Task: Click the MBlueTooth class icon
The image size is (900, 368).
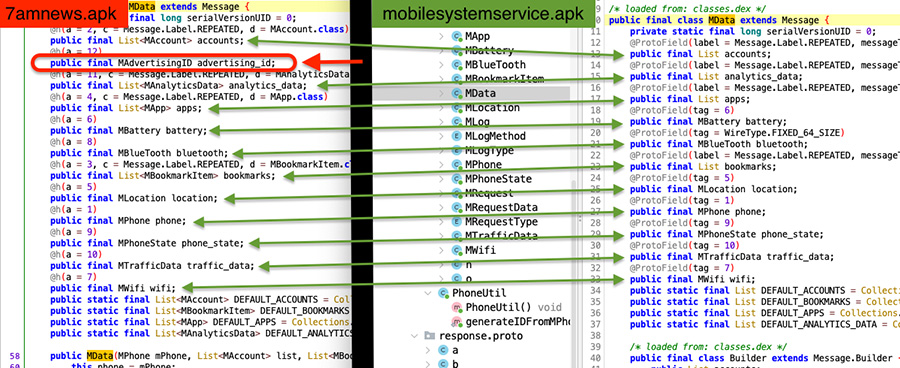Action: tap(457, 65)
